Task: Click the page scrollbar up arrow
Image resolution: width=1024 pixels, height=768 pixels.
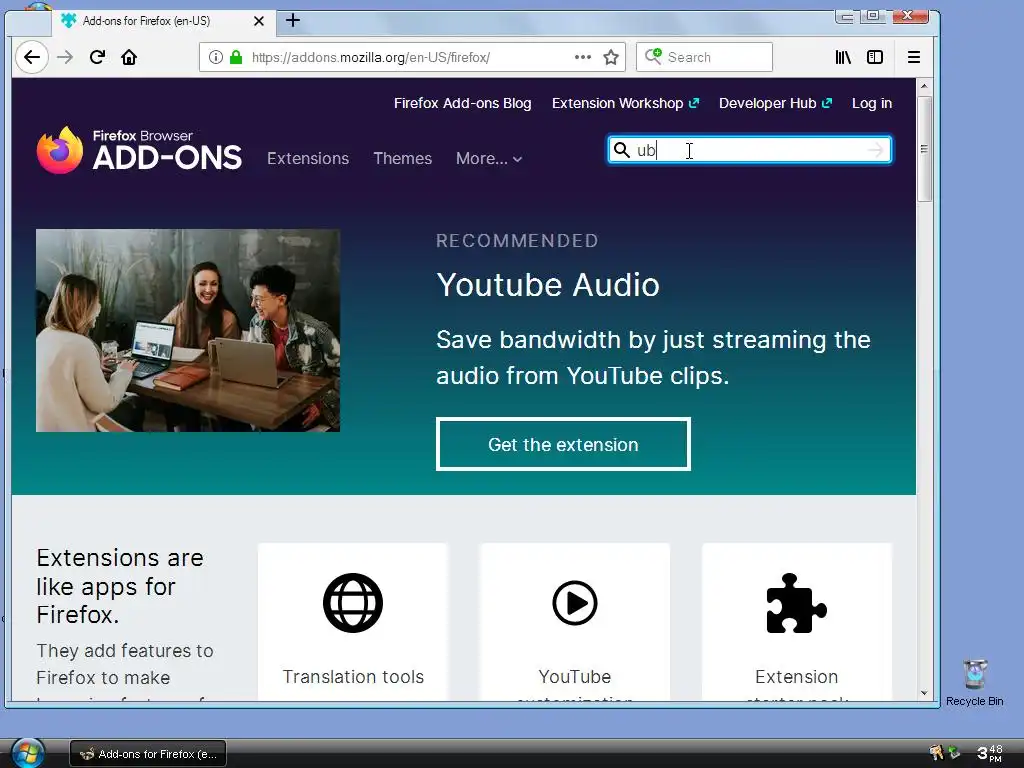Action: [923, 86]
